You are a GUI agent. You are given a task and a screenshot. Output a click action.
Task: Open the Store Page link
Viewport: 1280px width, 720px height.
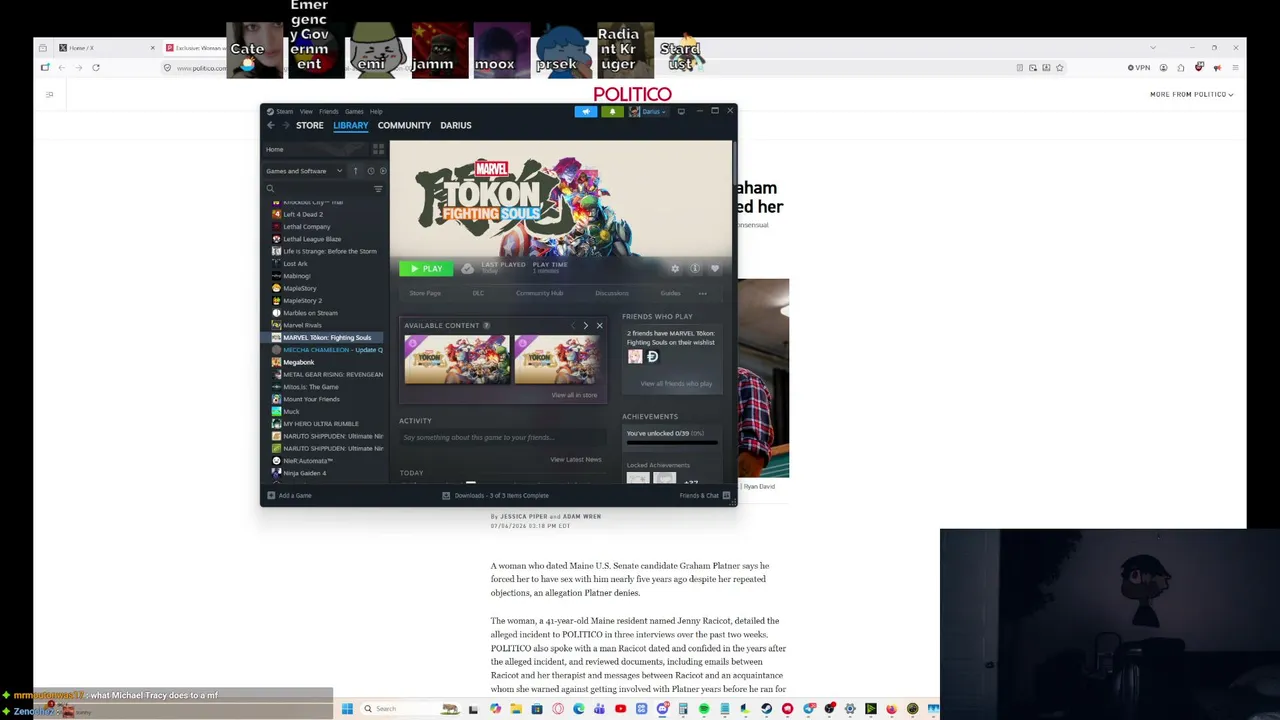click(425, 293)
